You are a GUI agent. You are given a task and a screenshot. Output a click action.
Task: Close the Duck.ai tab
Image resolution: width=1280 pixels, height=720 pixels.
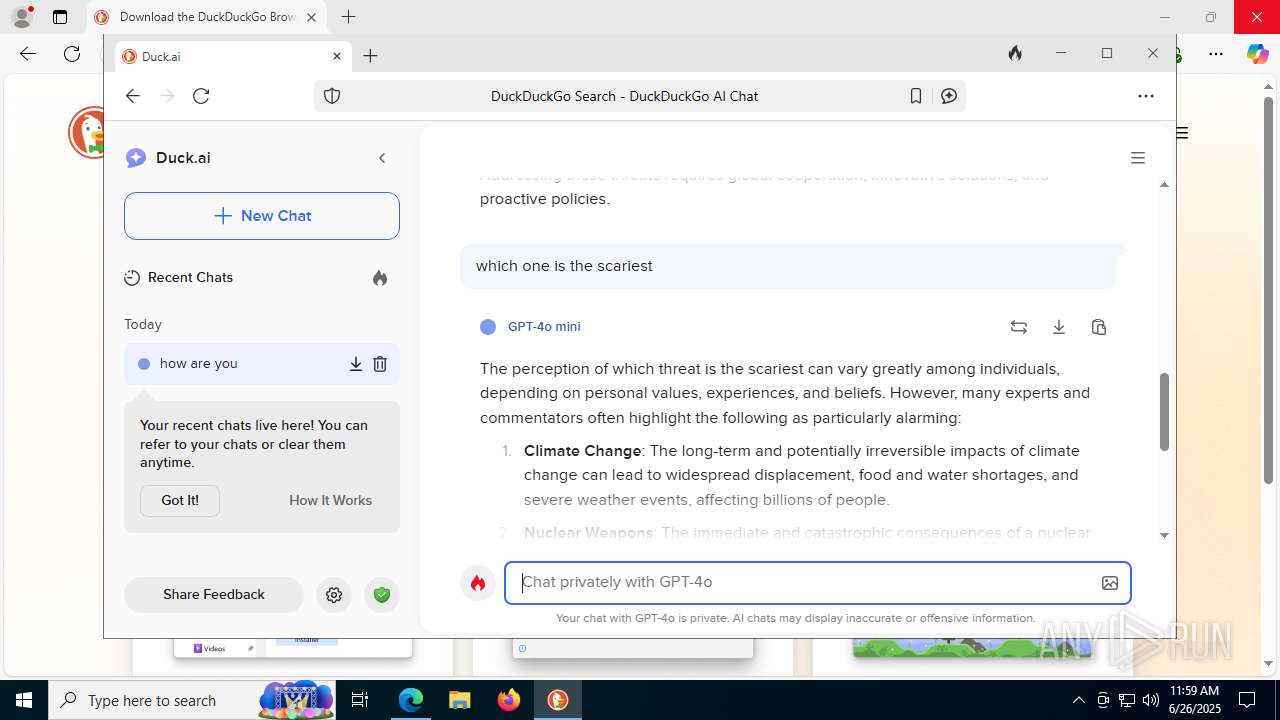click(x=337, y=56)
